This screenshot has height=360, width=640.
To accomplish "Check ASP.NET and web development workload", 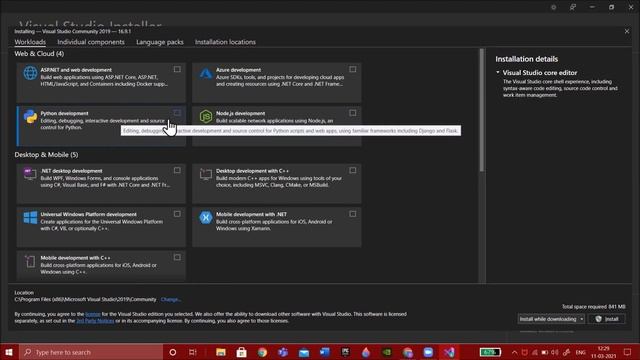I will pos(177,69).
